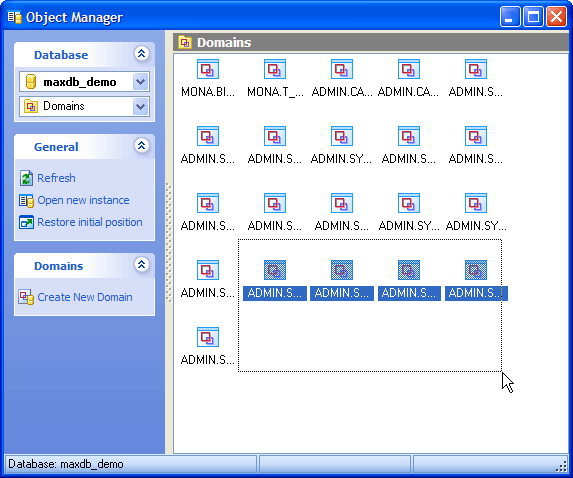The image size is (573, 478).
Task: Click the vertical splitter handle between panels
Action: (169, 242)
